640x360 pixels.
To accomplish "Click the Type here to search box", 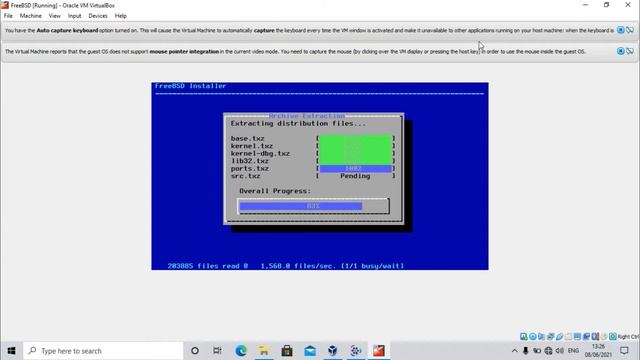I will (103, 351).
